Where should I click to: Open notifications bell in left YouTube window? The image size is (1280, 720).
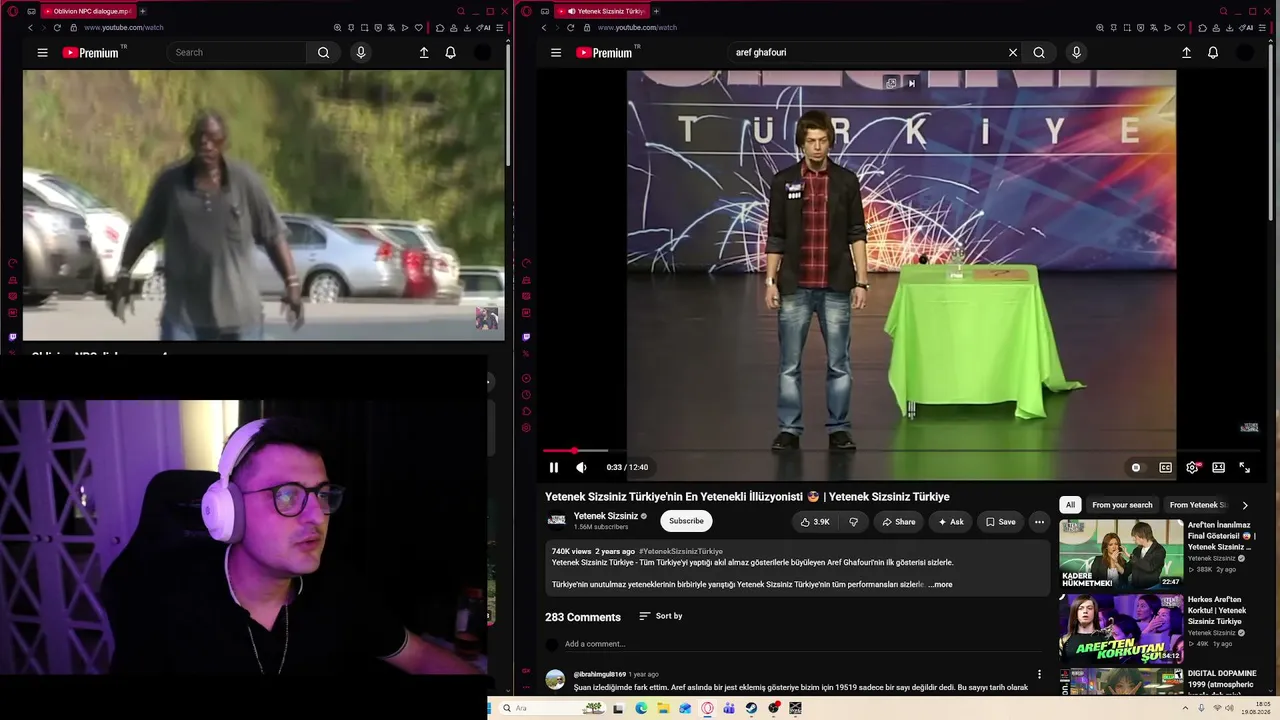[x=450, y=53]
